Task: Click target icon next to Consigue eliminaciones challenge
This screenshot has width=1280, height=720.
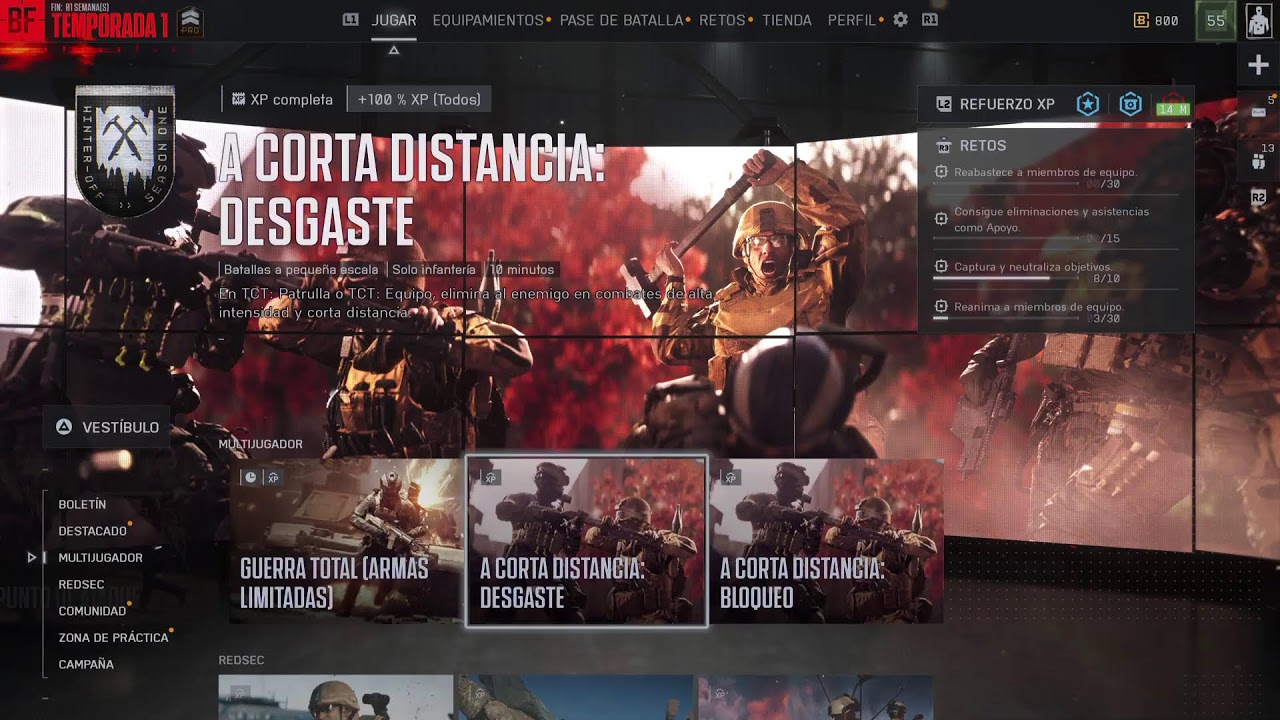Action: [x=941, y=219]
